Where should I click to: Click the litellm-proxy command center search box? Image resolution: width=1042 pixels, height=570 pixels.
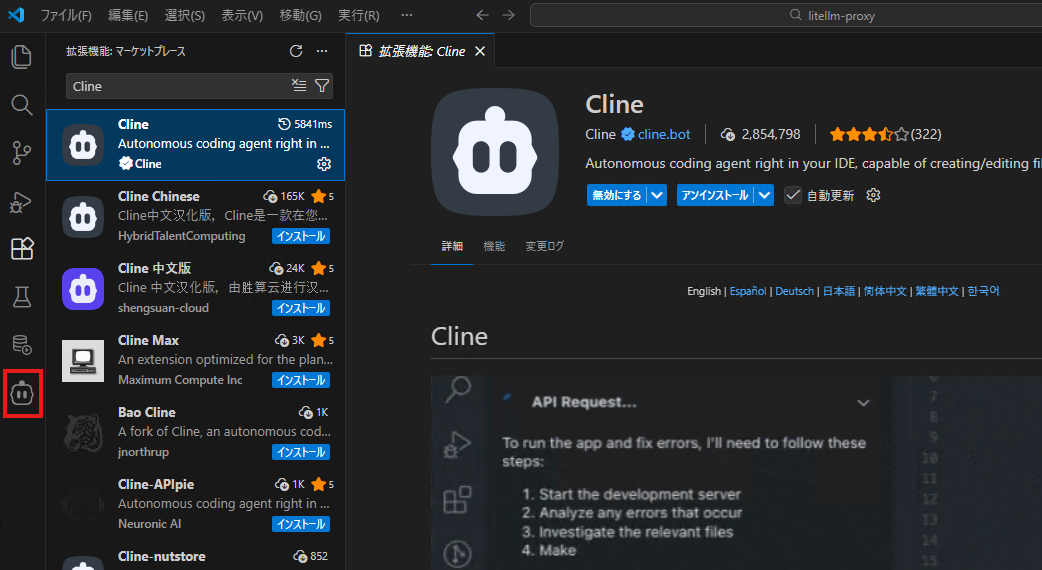click(786, 15)
